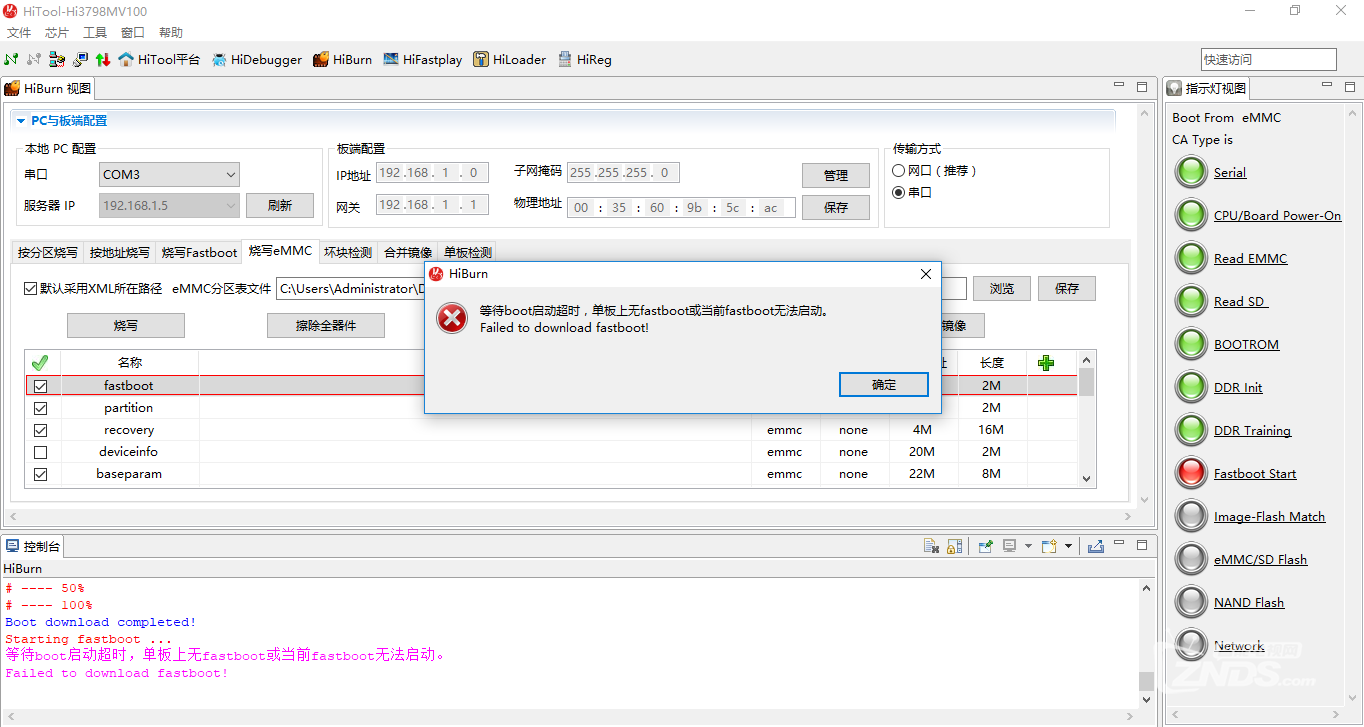Click 确定 in the HiBurn error dialog

pos(884,385)
